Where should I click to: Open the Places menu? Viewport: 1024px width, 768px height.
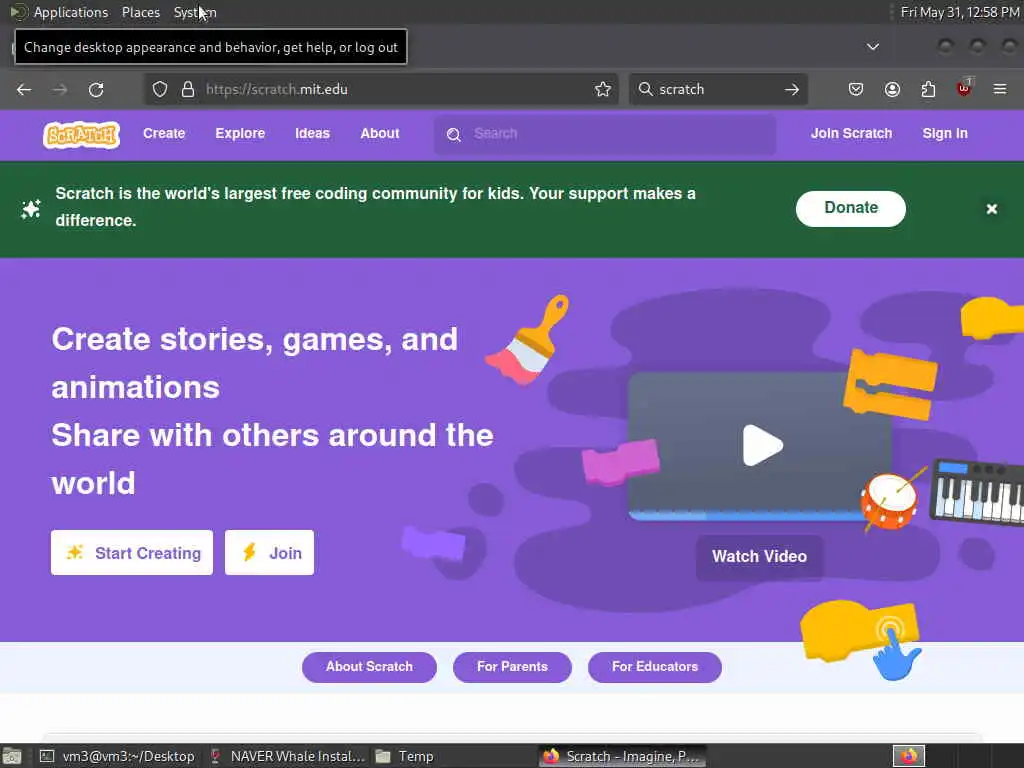tap(140, 12)
